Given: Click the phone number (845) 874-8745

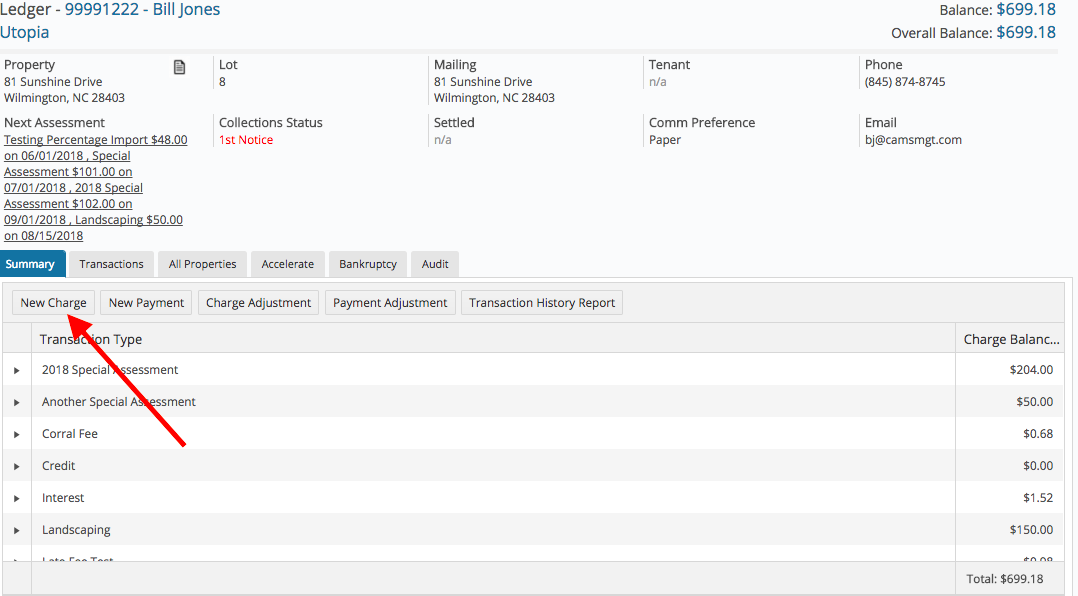Looking at the screenshot, I should [905, 82].
